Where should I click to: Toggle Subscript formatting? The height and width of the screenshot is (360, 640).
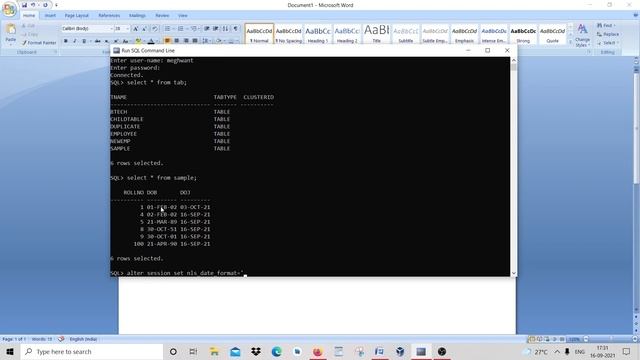[107, 41]
